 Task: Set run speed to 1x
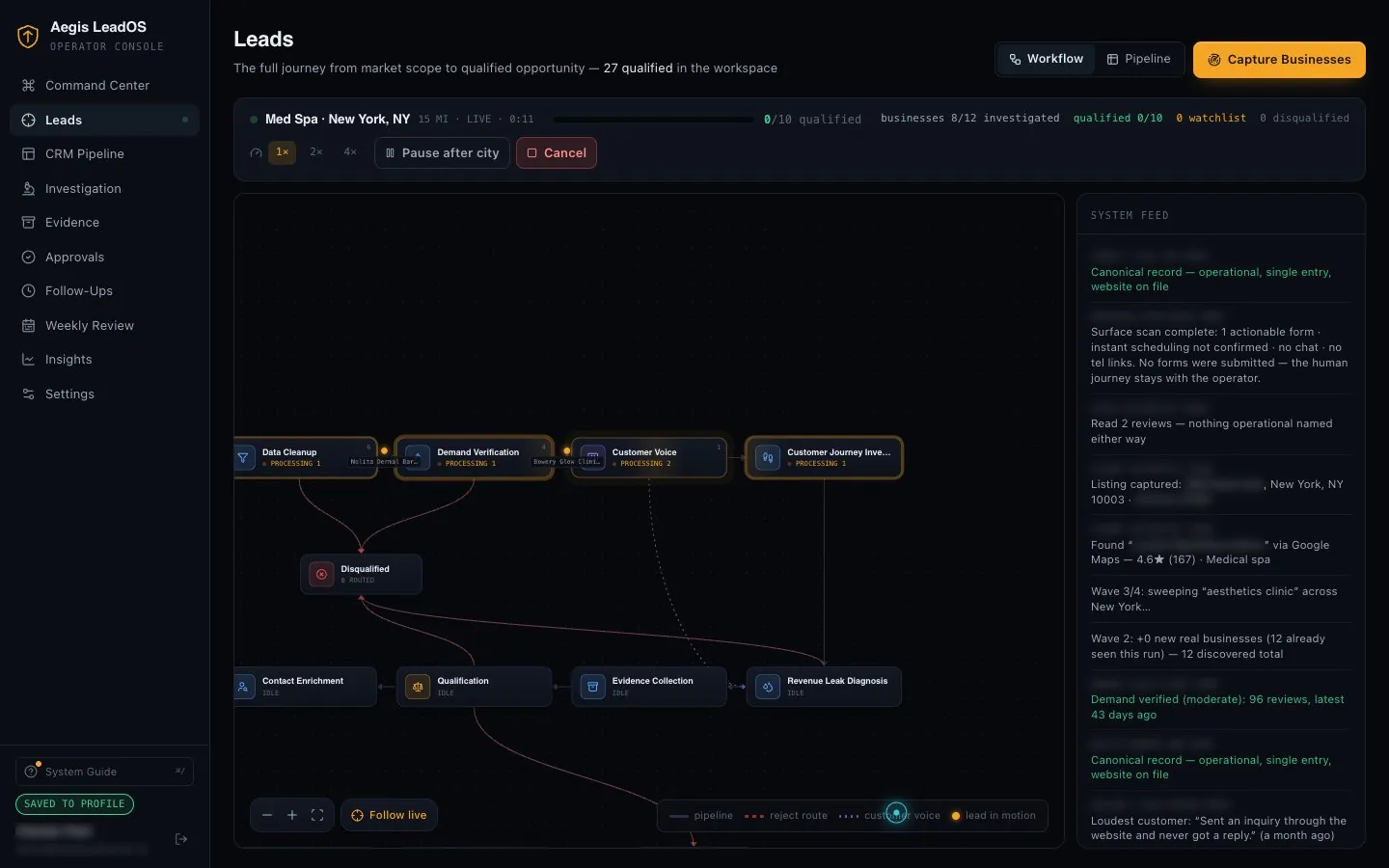283,152
